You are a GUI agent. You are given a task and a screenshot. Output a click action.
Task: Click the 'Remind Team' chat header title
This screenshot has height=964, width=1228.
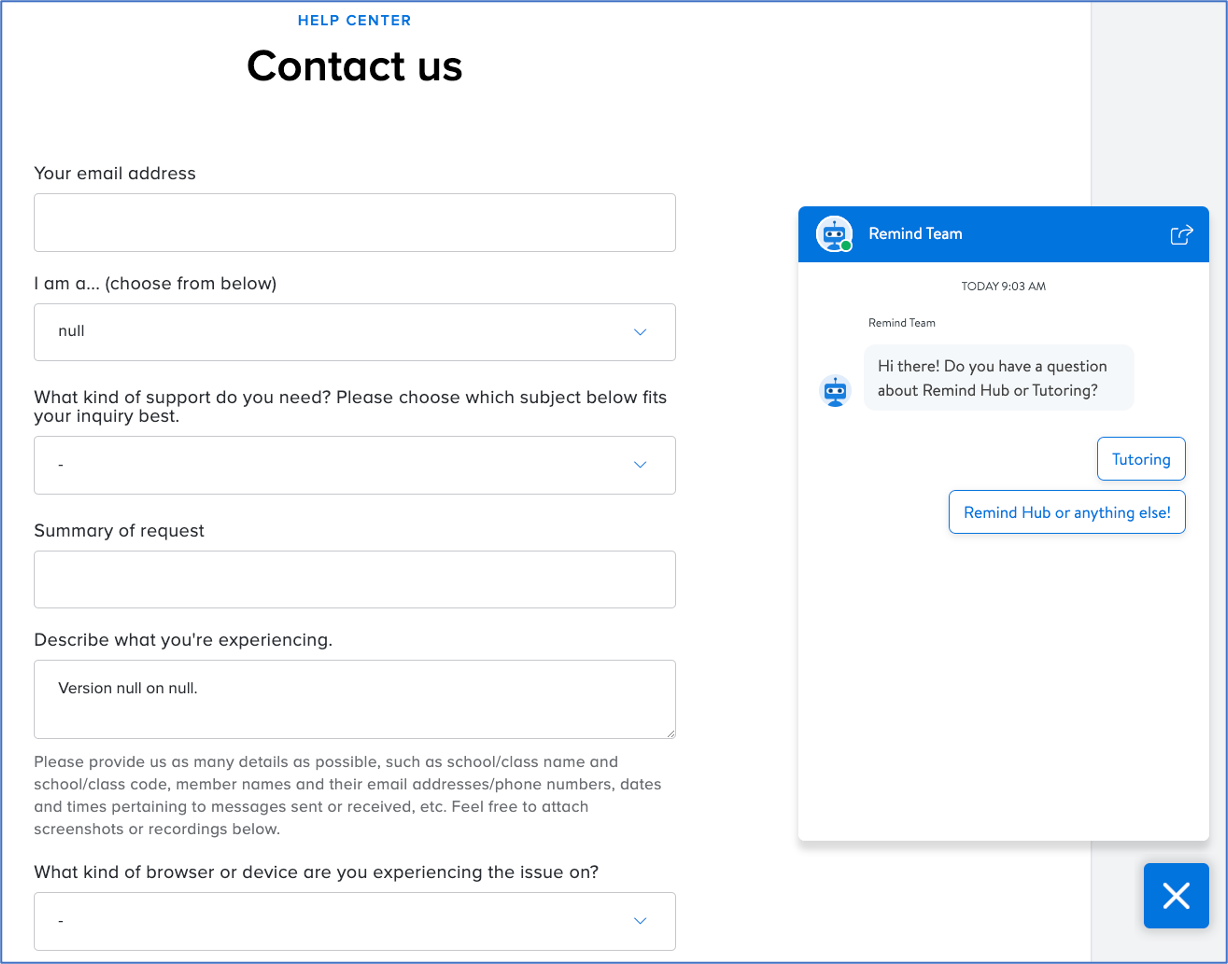(x=915, y=234)
